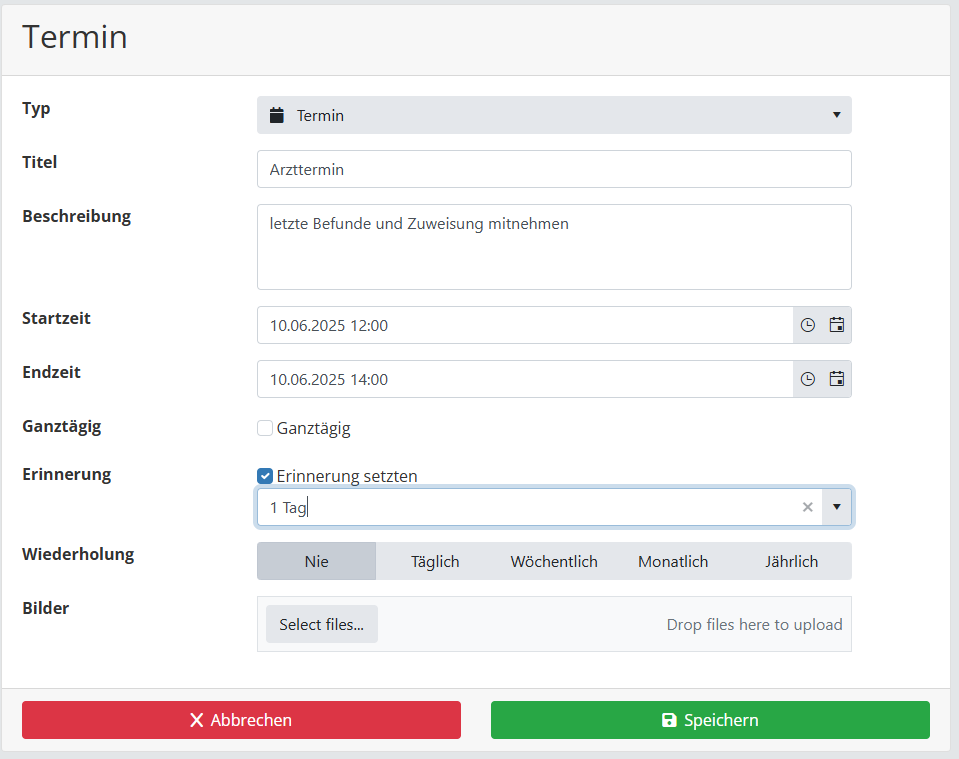The width and height of the screenshot is (959, 759).
Task: Click the calendar icon in the Typ field
Action: tap(278, 116)
